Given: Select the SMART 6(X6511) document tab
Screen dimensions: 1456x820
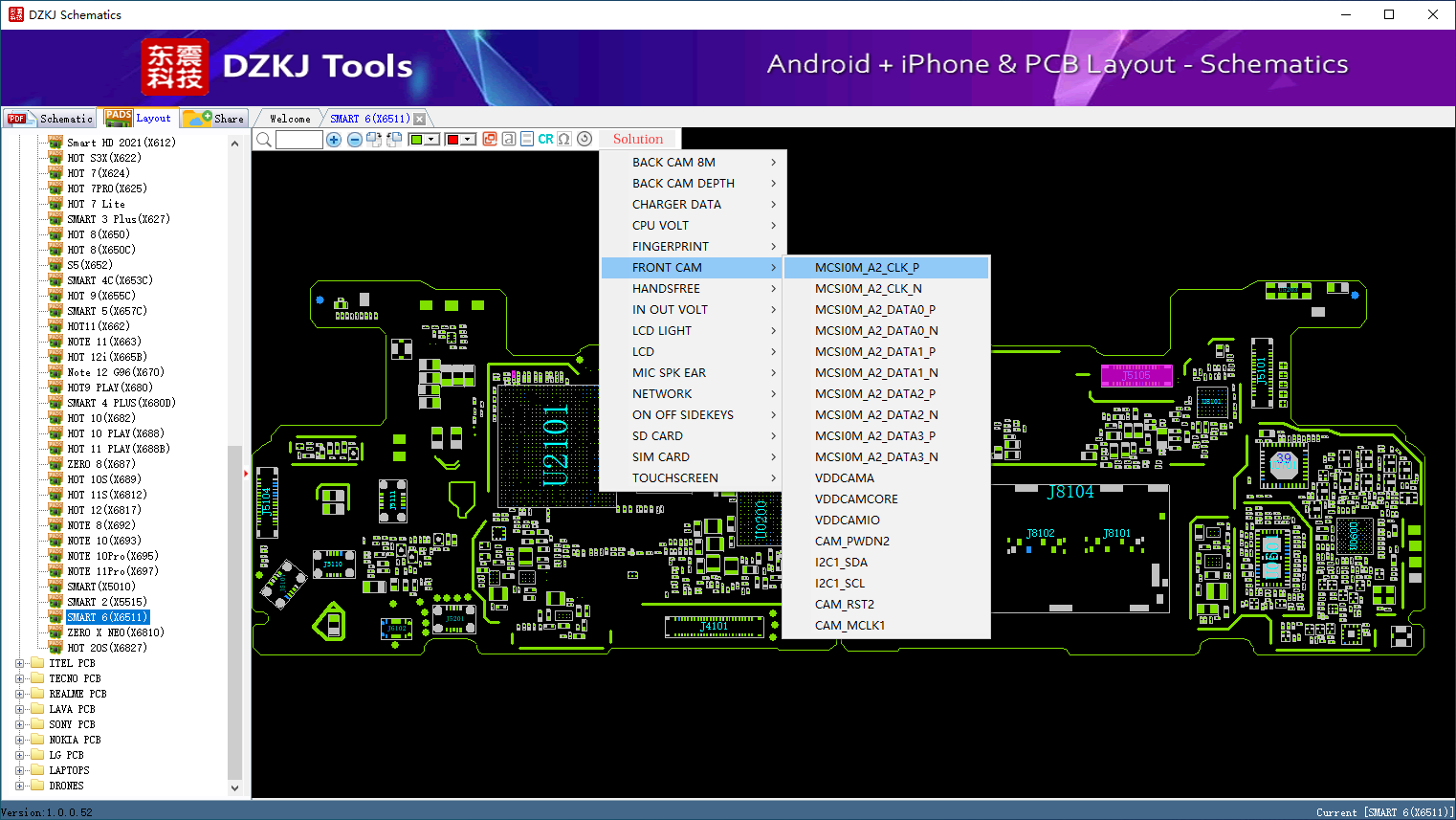Looking at the screenshot, I should (x=370, y=119).
